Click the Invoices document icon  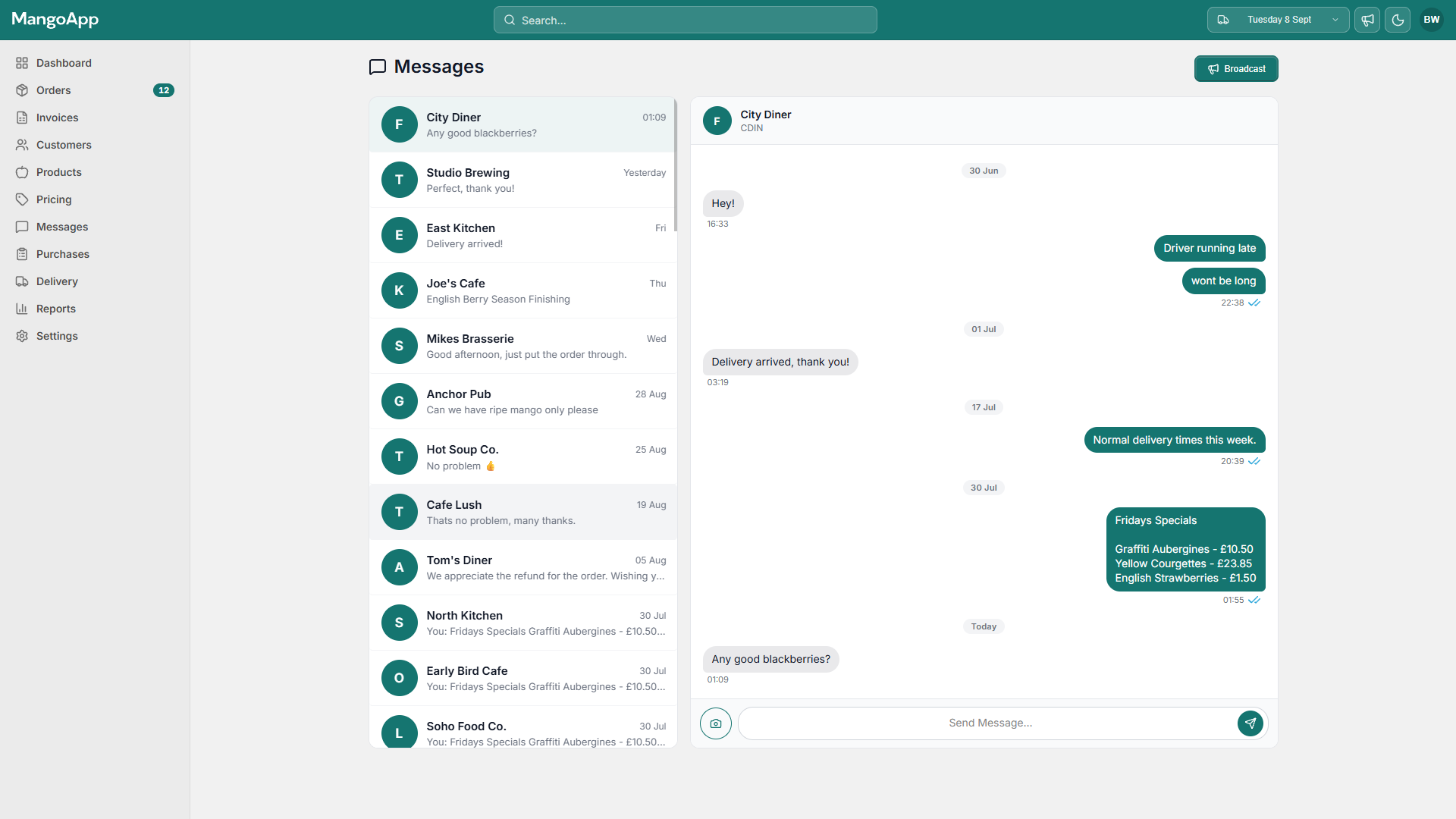[x=22, y=118]
